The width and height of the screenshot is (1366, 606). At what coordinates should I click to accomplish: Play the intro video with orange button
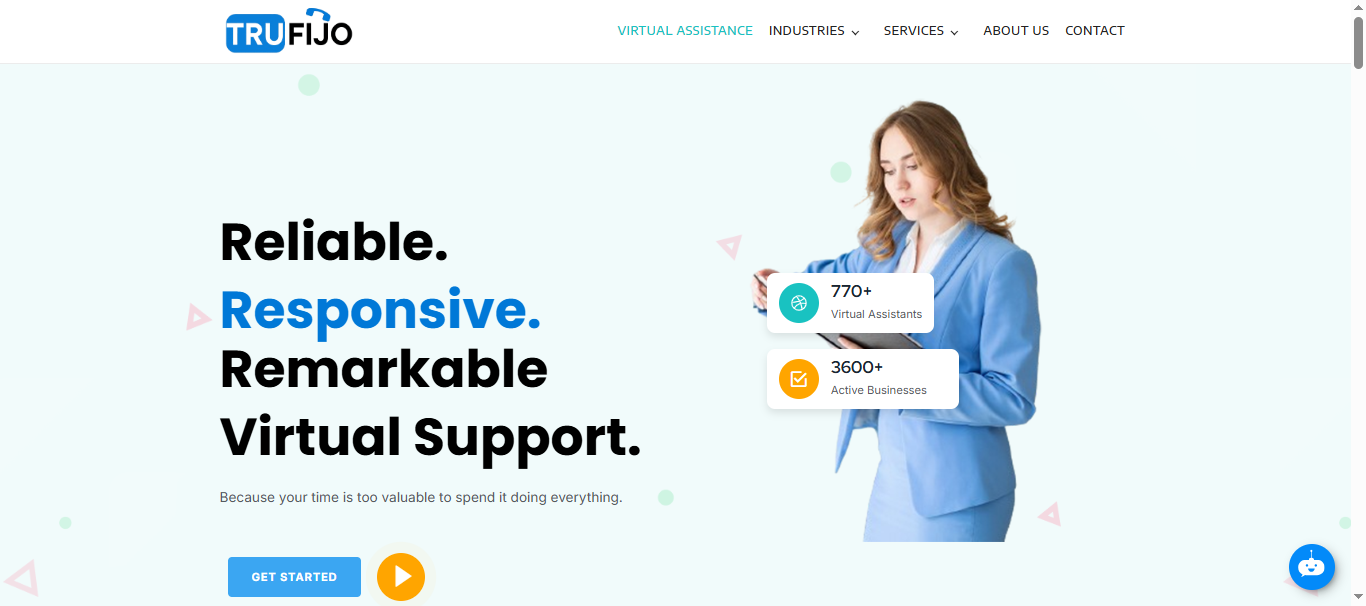point(401,577)
